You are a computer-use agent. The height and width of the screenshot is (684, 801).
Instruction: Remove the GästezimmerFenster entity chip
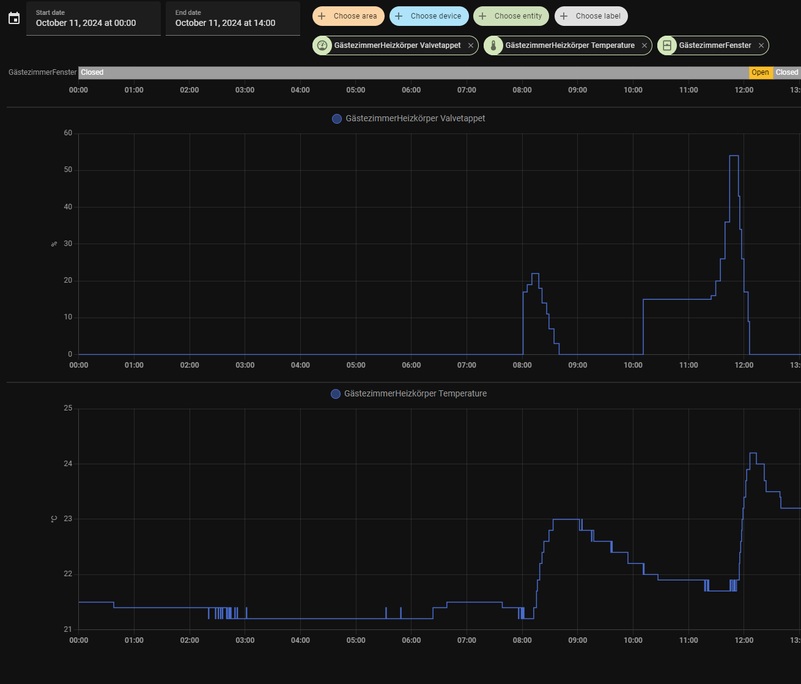[761, 45]
